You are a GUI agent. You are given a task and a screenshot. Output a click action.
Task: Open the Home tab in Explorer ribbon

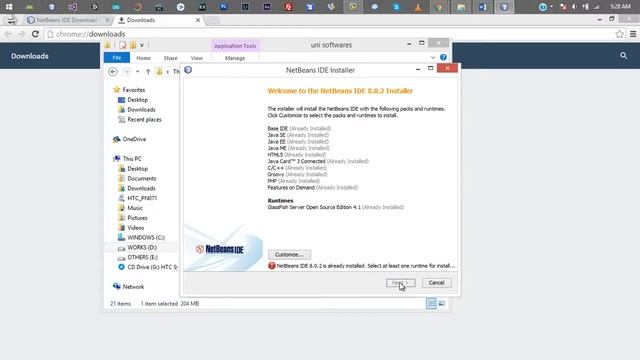coord(143,58)
